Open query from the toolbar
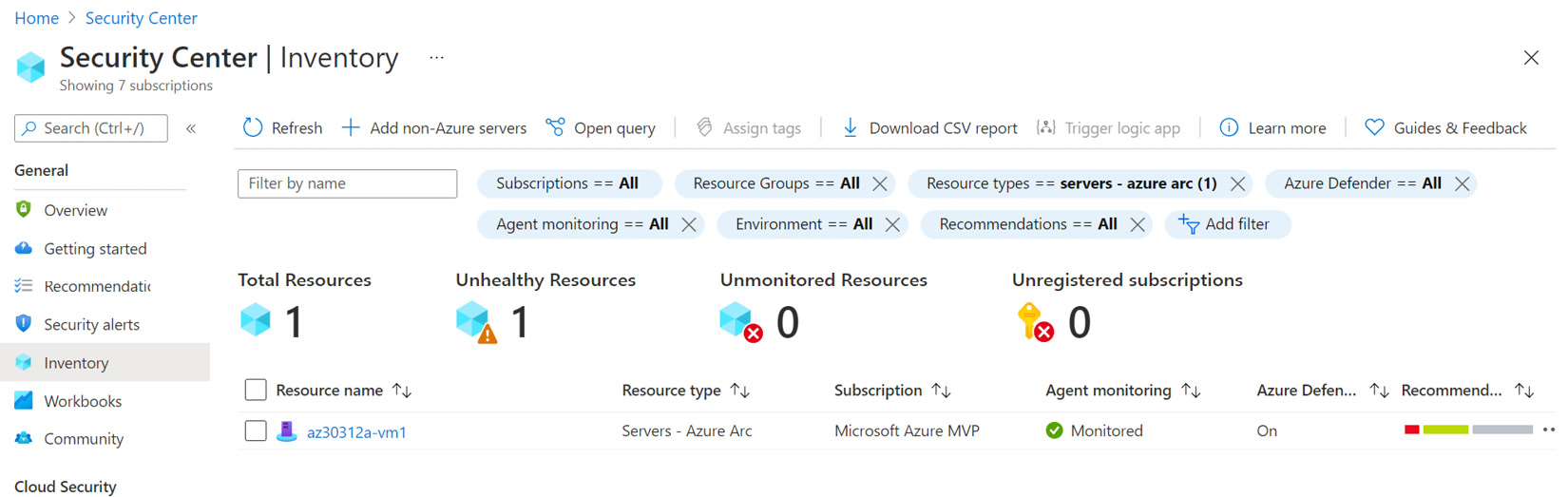 point(601,127)
